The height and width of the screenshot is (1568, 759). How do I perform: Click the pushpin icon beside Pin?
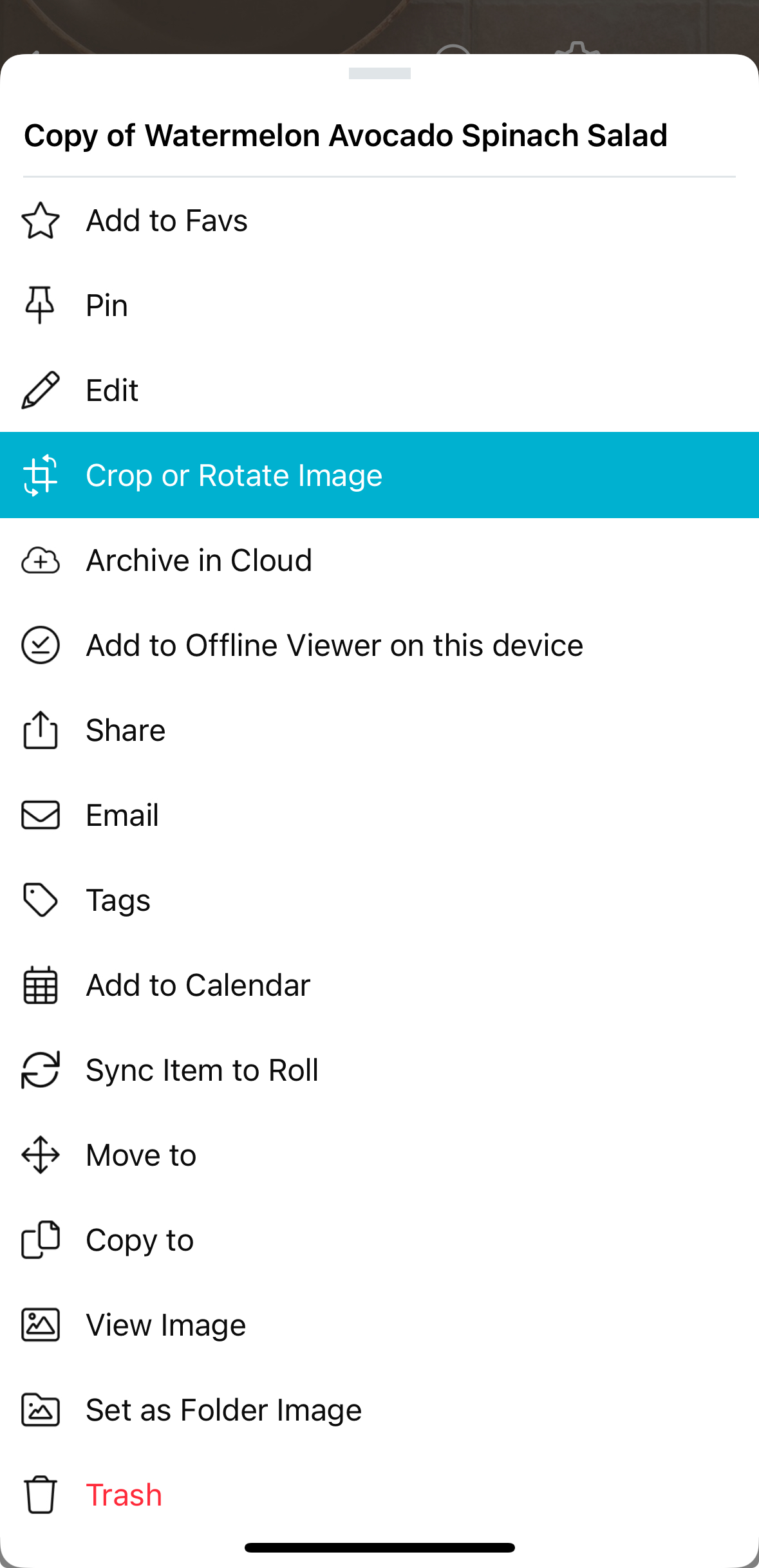(40, 305)
